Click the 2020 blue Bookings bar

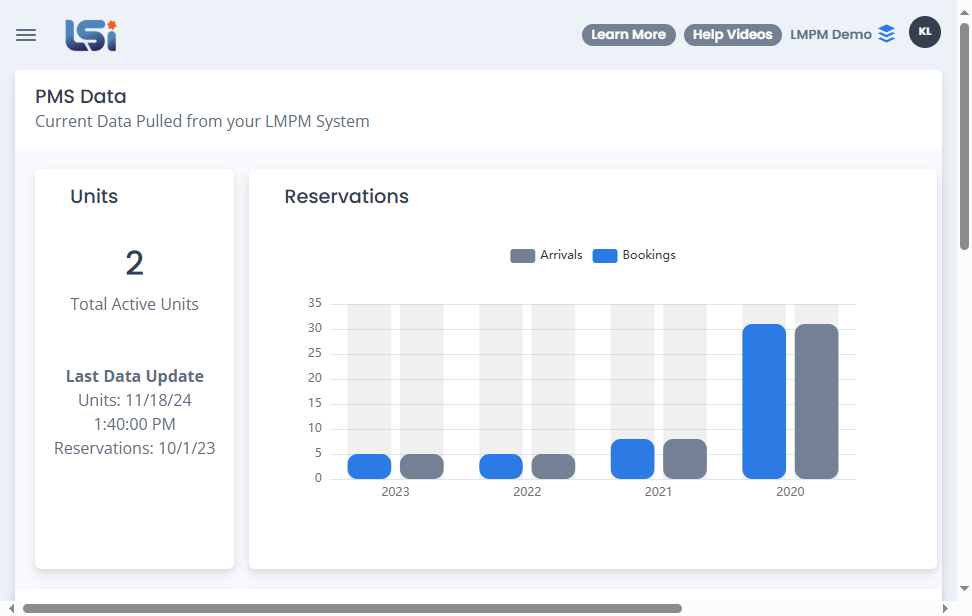764,402
